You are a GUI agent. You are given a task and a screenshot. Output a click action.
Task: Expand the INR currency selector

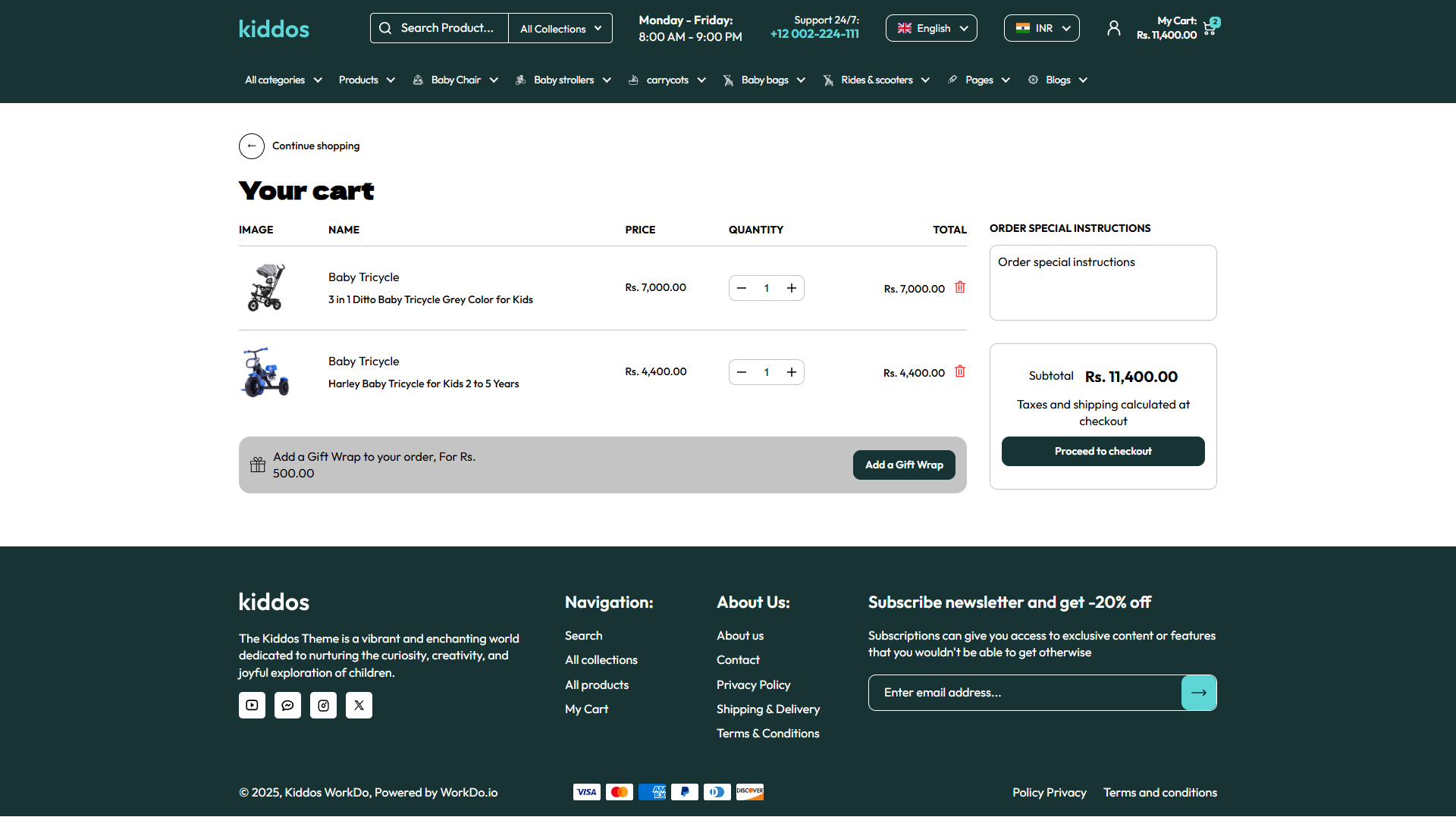1041,27
